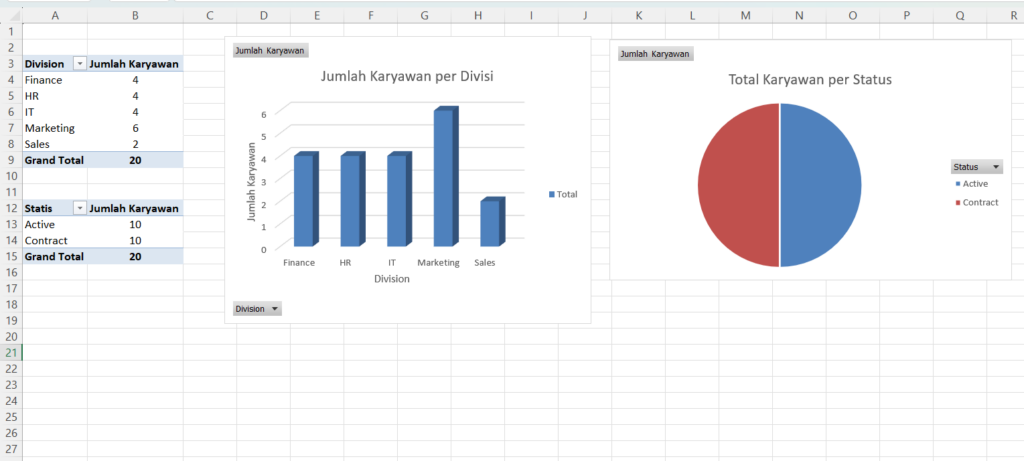Select column A header
Image resolution: width=1024 pixels, height=461 pixels.
point(55,16)
